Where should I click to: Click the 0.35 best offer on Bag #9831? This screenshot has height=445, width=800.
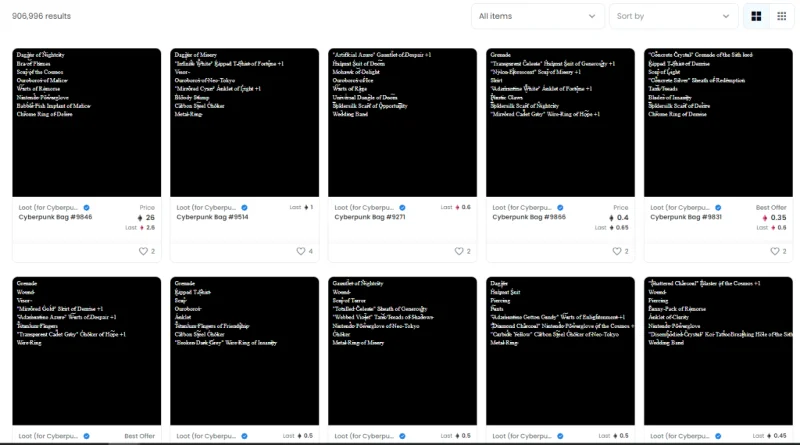(774, 217)
